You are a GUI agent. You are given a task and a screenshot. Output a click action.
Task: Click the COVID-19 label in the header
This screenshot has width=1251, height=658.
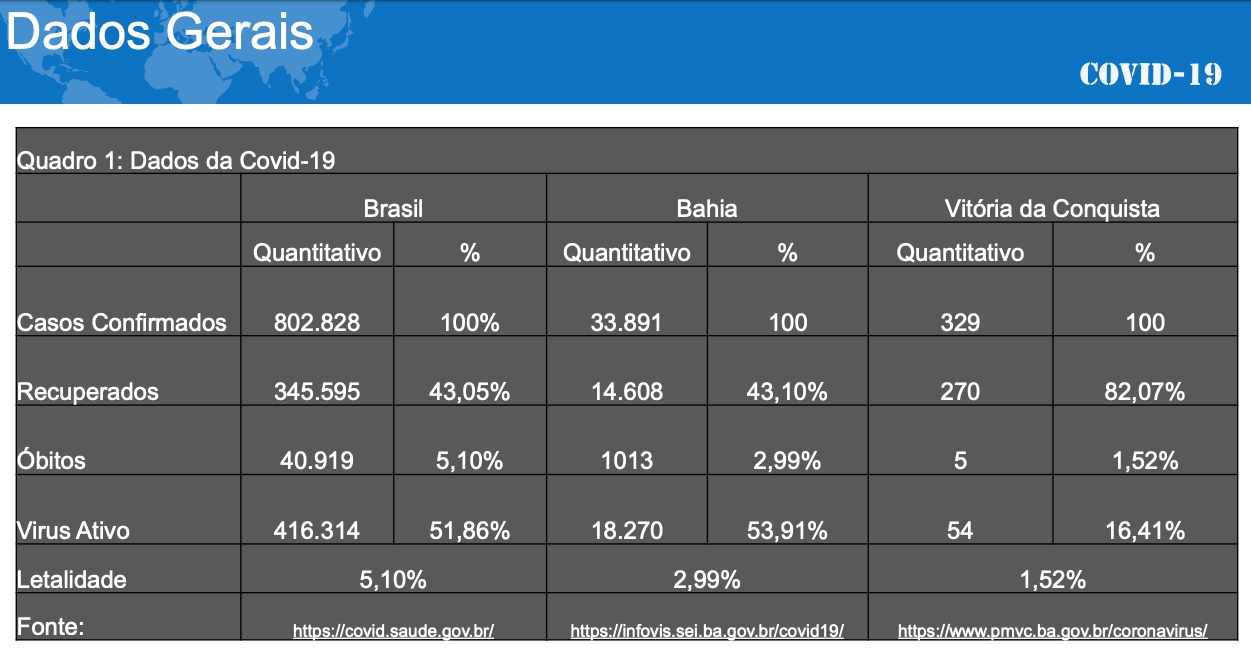[x=1151, y=74]
